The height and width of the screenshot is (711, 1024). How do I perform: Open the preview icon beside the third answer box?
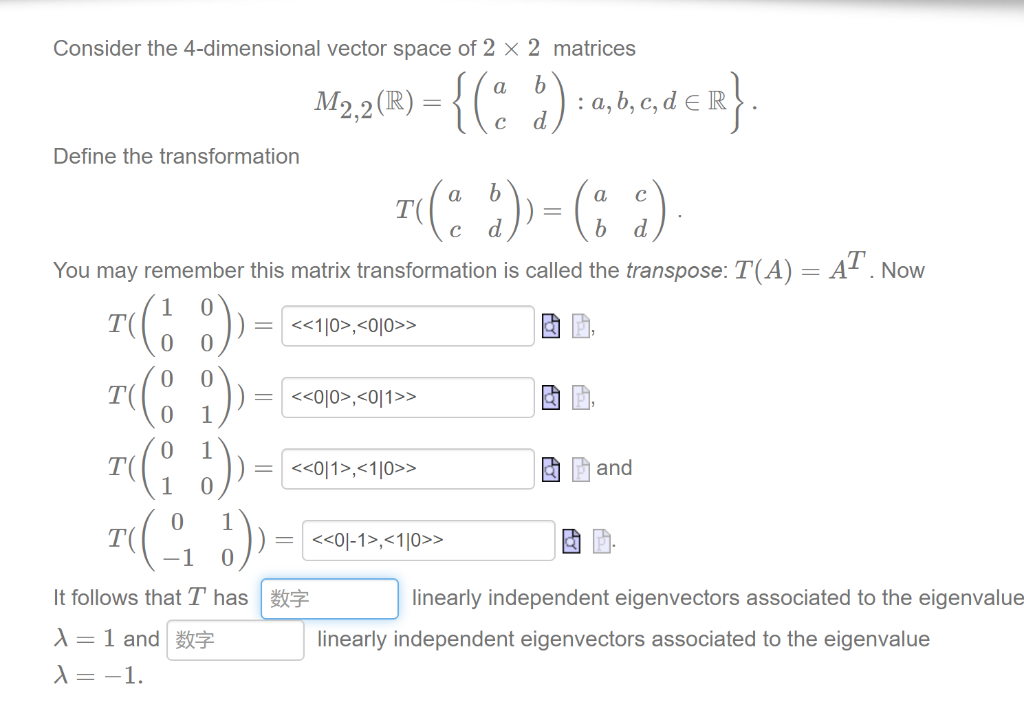coord(551,468)
